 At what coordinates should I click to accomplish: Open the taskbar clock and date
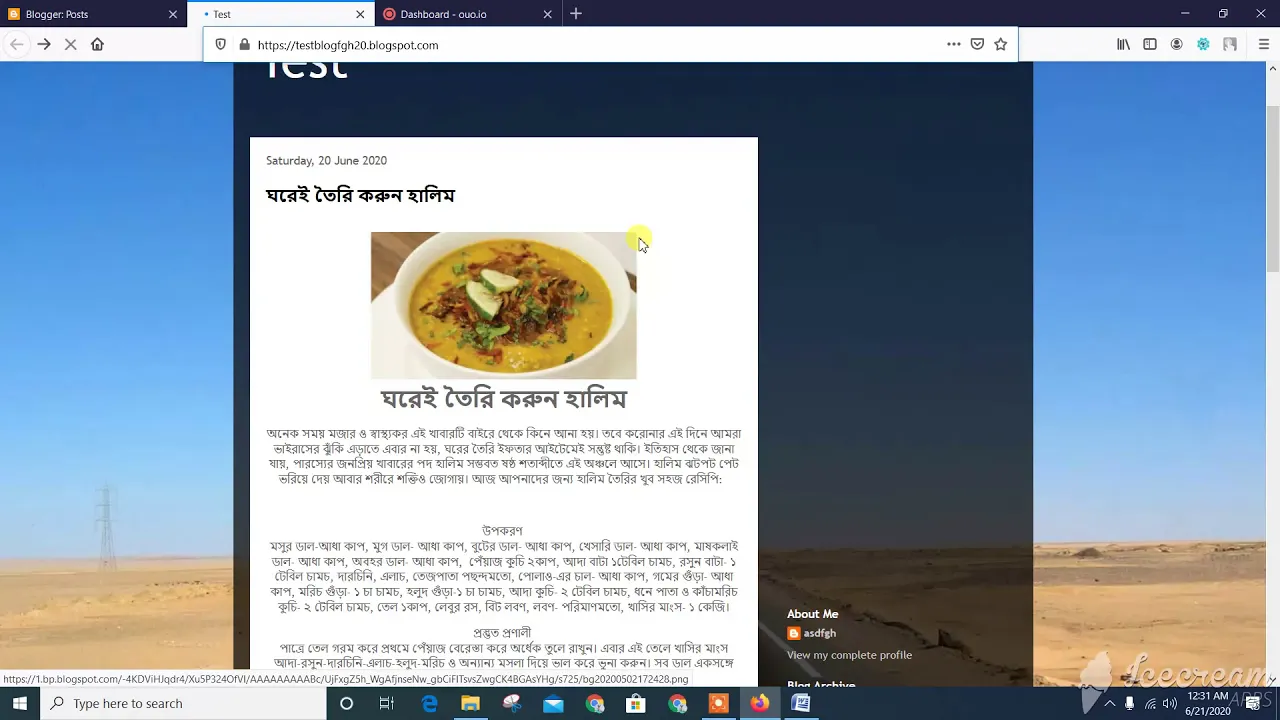[1208, 703]
